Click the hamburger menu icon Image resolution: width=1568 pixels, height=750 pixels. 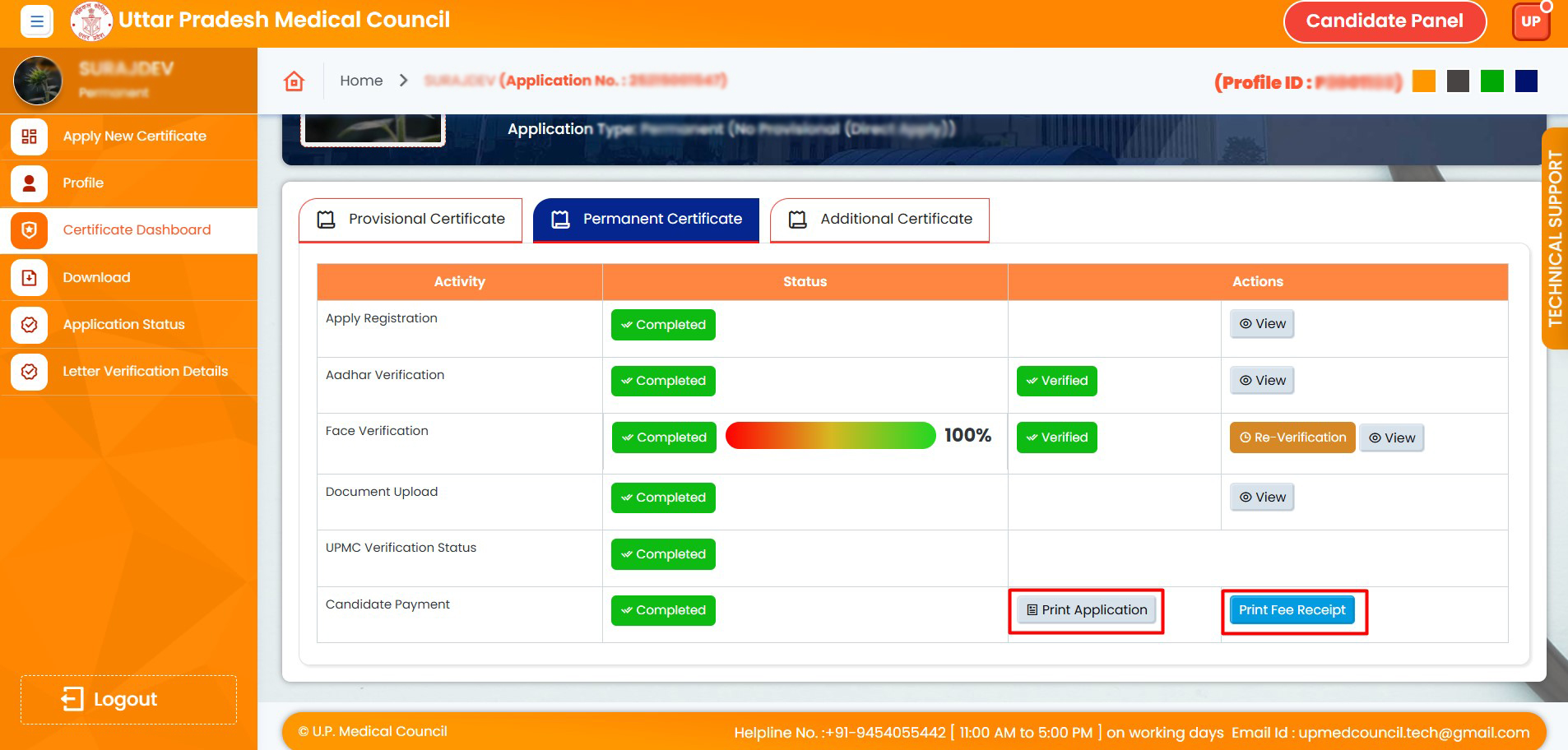[x=36, y=21]
